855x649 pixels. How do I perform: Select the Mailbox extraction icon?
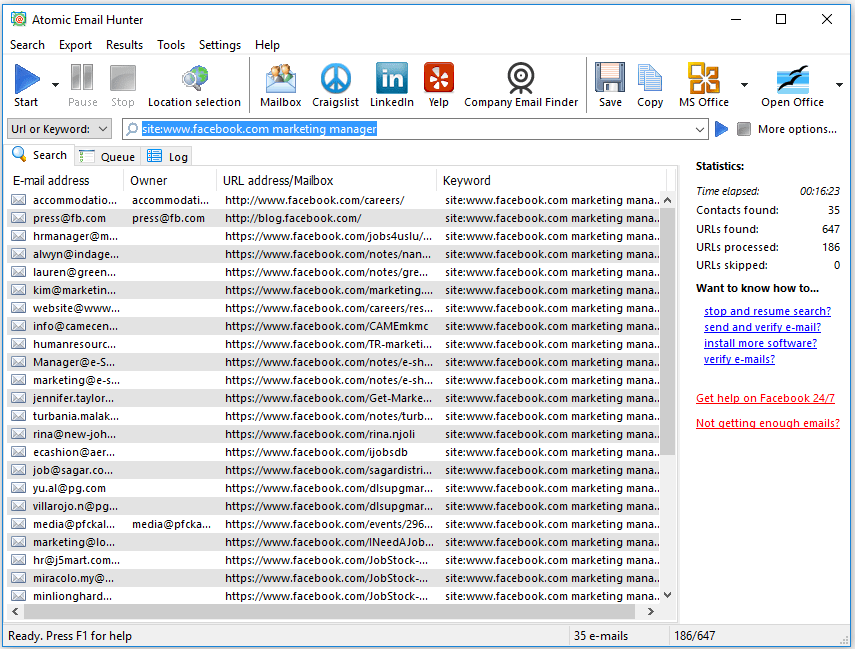click(280, 78)
